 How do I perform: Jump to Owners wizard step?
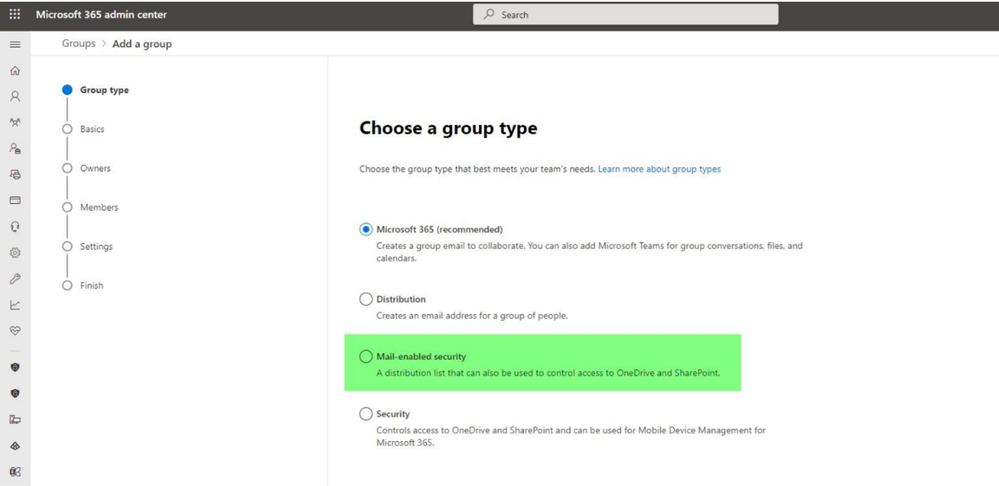[87, 168]
